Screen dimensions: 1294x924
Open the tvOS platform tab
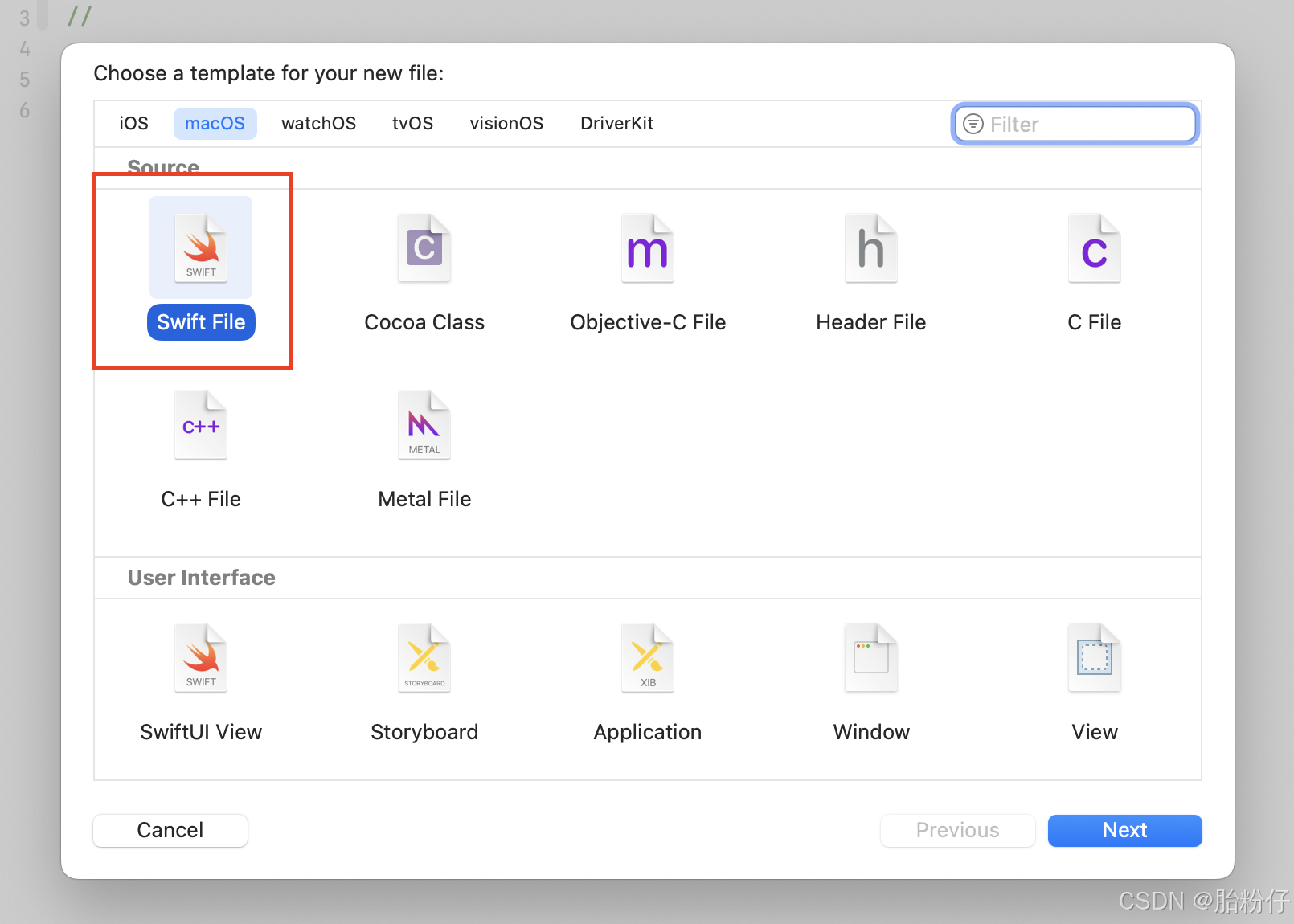[412, 123]
